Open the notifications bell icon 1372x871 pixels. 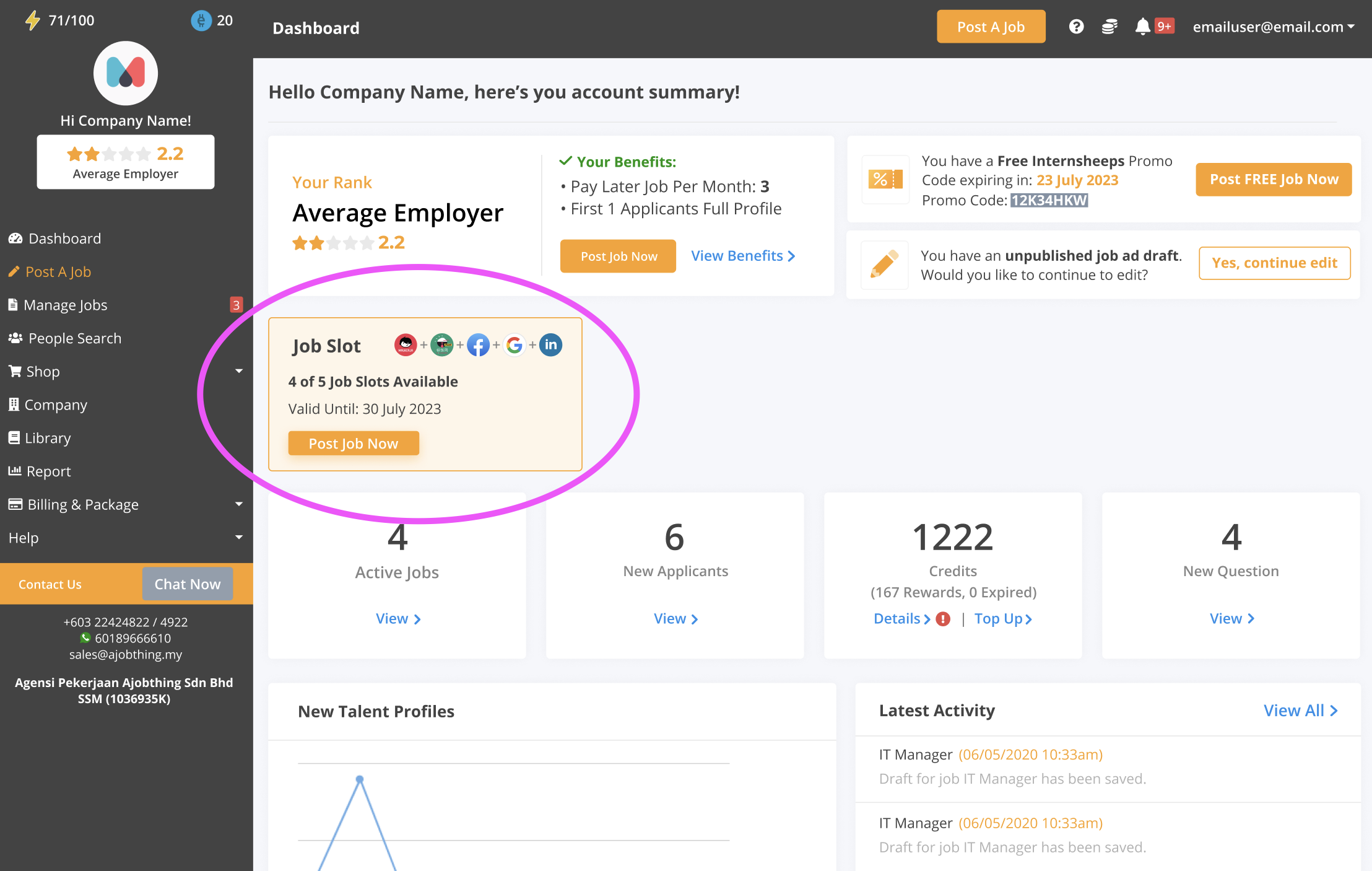pyautogui.click(x=1142, y=27)
